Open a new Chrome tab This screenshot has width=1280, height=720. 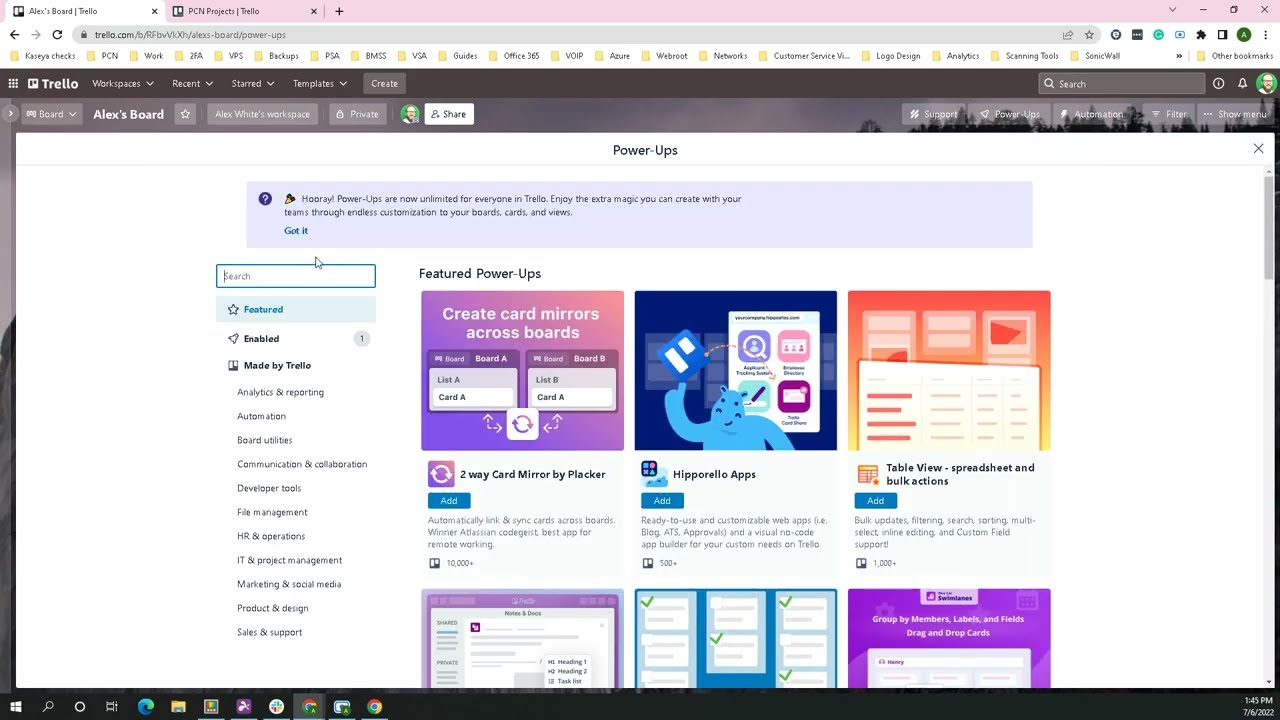(x=339, y=11)
